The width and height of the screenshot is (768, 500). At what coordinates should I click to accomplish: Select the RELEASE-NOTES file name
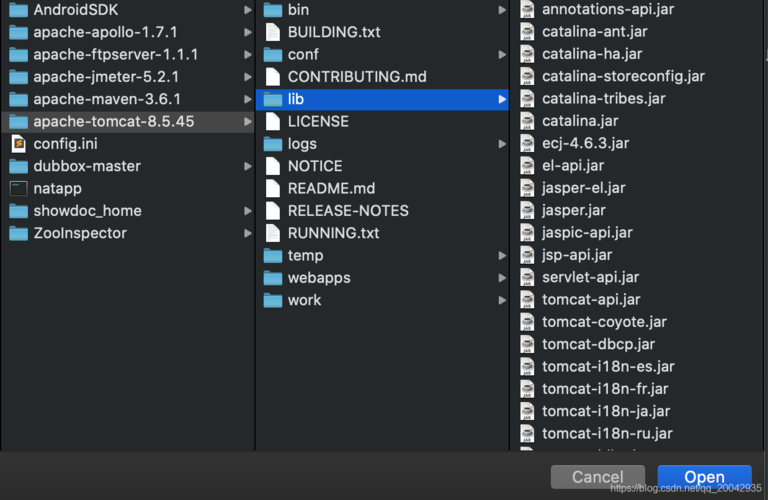tap(348, 211)
